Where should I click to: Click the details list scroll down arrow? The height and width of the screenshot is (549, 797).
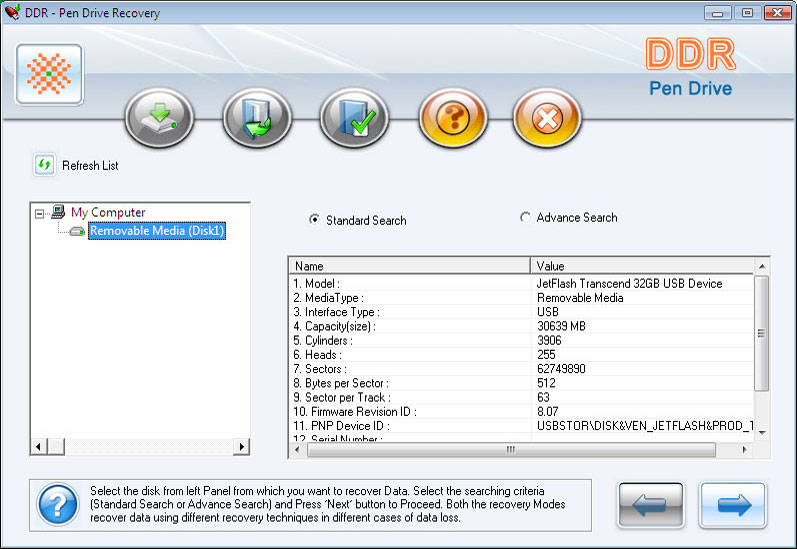pos(762,433)
